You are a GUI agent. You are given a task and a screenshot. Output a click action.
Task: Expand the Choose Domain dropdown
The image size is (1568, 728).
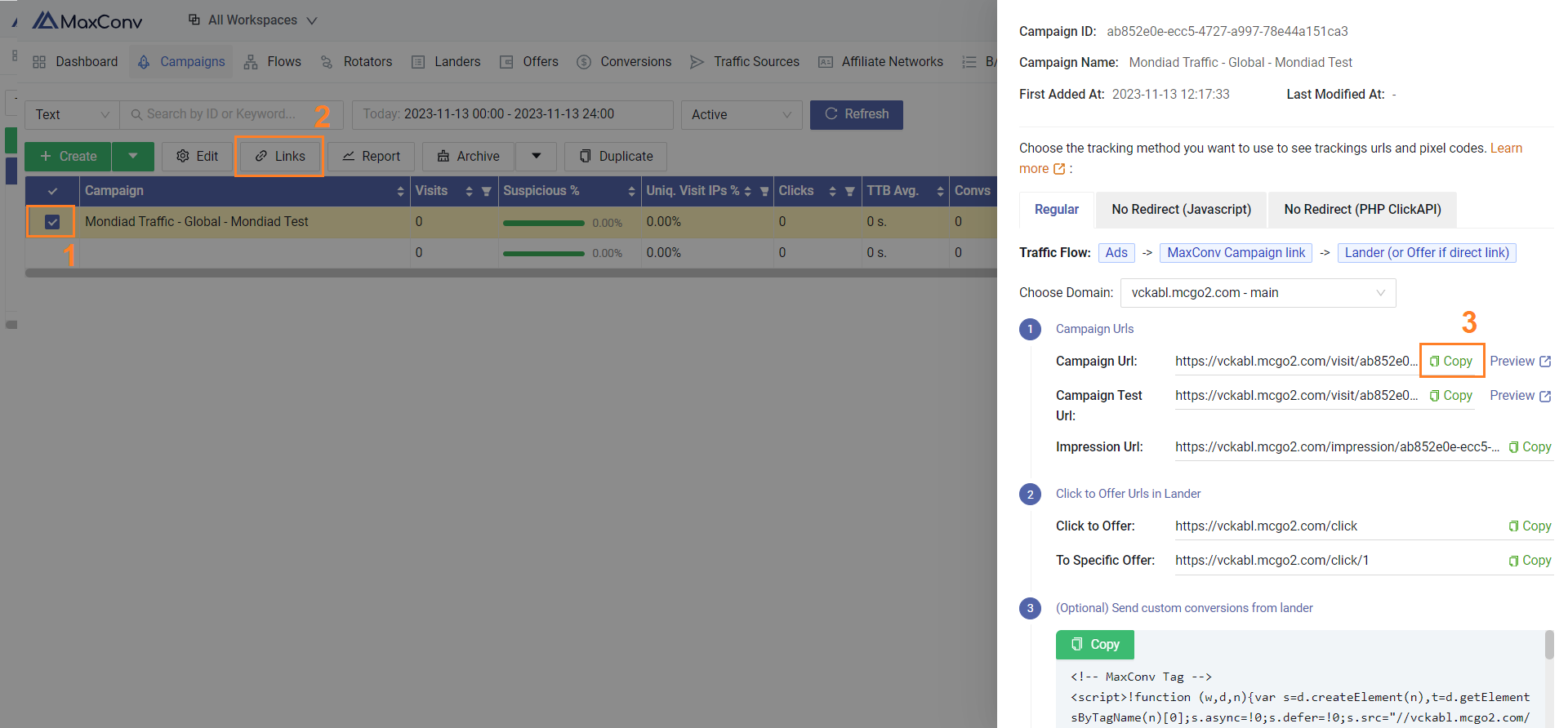pyautogui.click(x=1258, y=293)
